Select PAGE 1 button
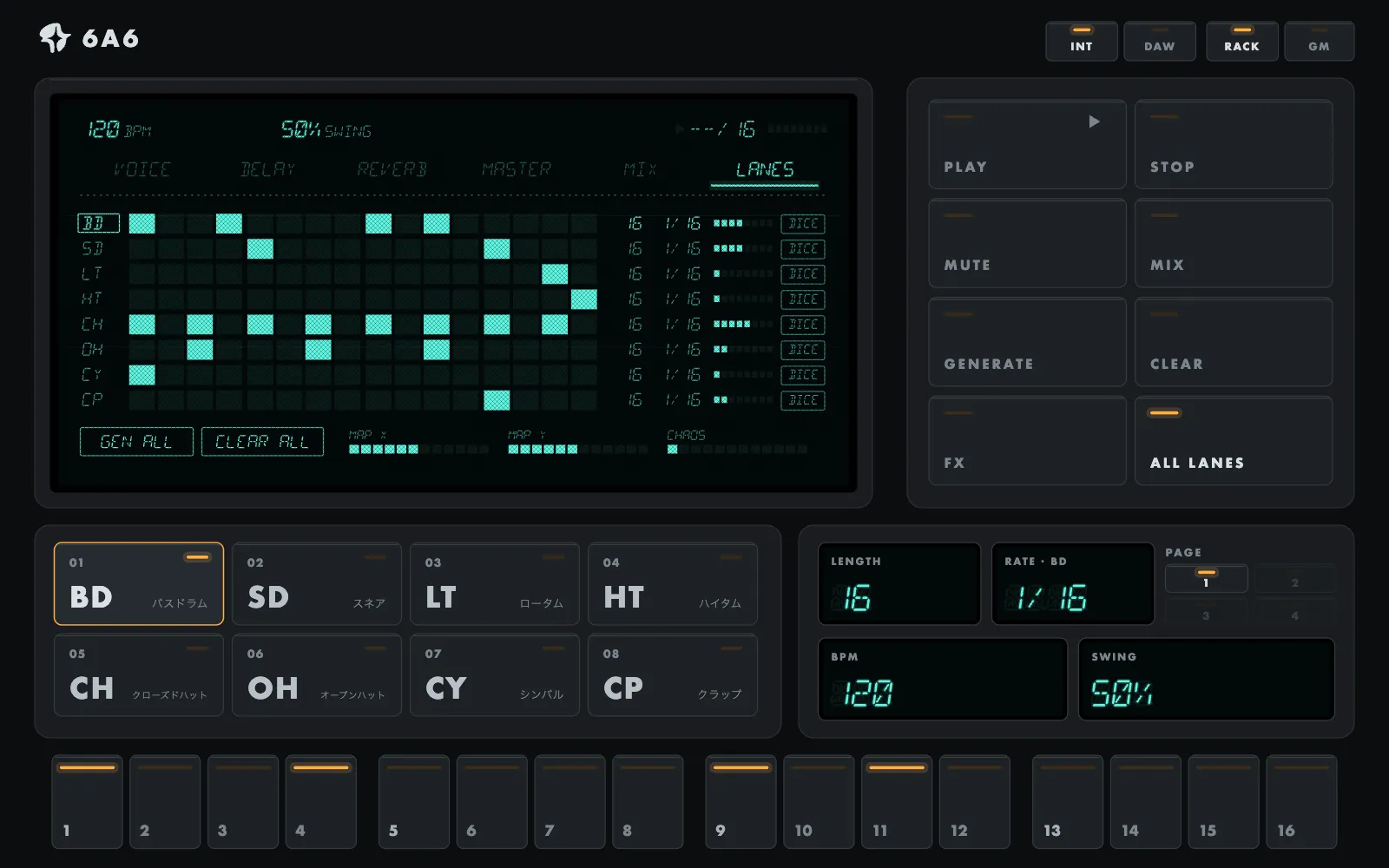This screenshot has width=1389, height=868. point(1206,579)
